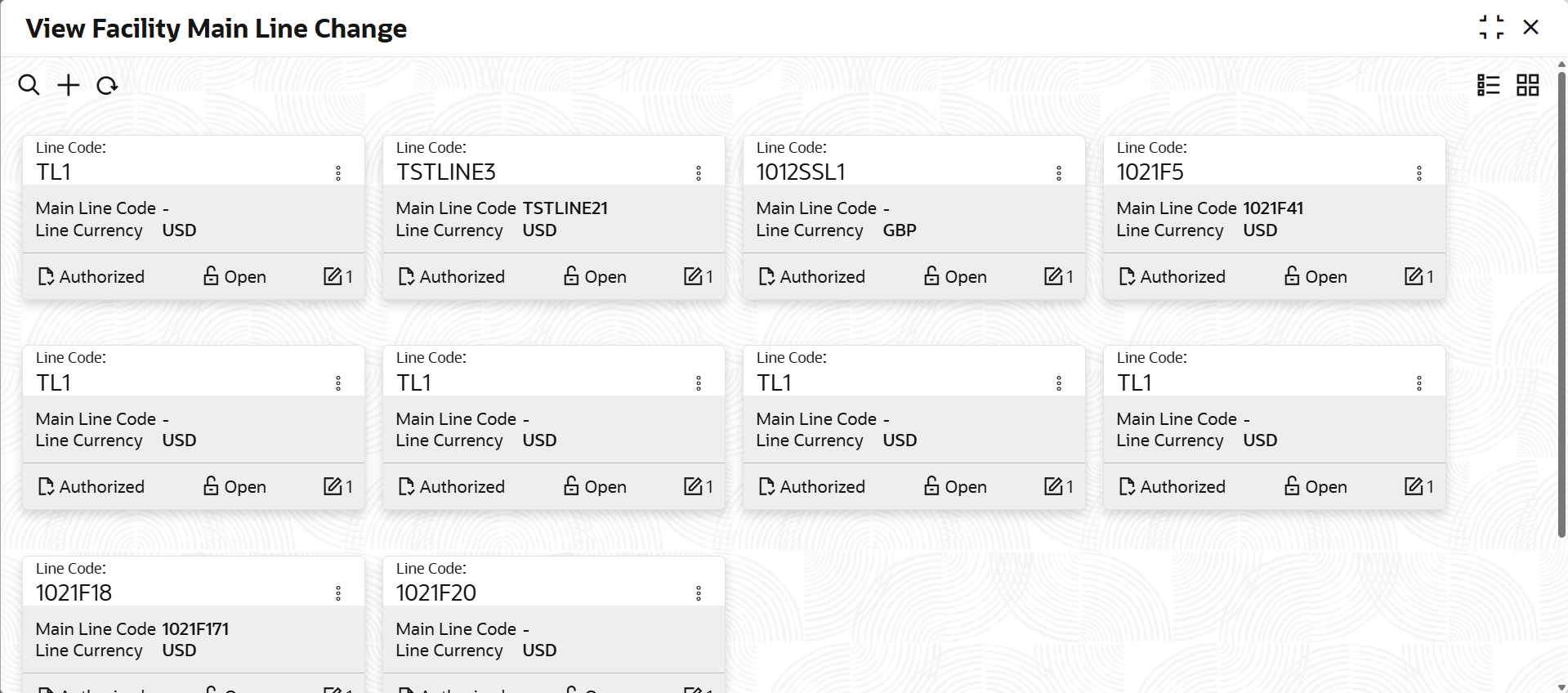The image size is (1568, 693).
Task: Collapse the window using minimize icon
Action: tap(1491, 27)
